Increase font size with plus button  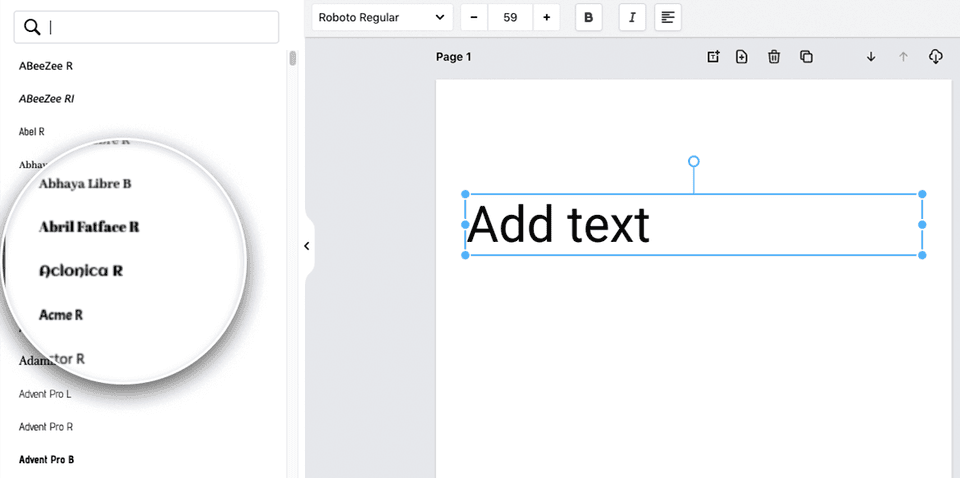tap(546, 17)
